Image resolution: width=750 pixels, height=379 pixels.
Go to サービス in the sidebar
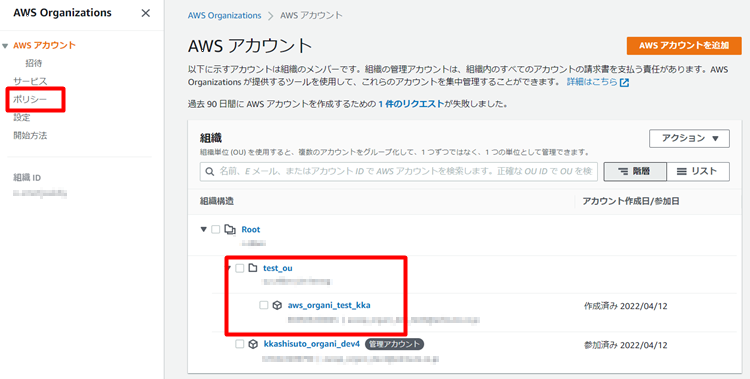(x=30, y=81)
